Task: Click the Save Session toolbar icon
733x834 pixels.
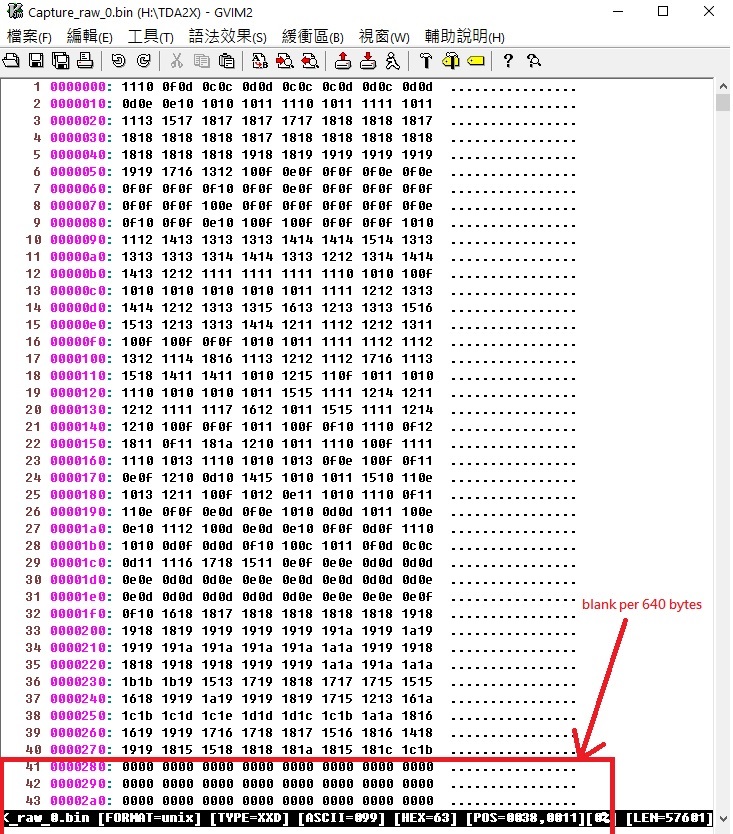Action: point(368,61)
